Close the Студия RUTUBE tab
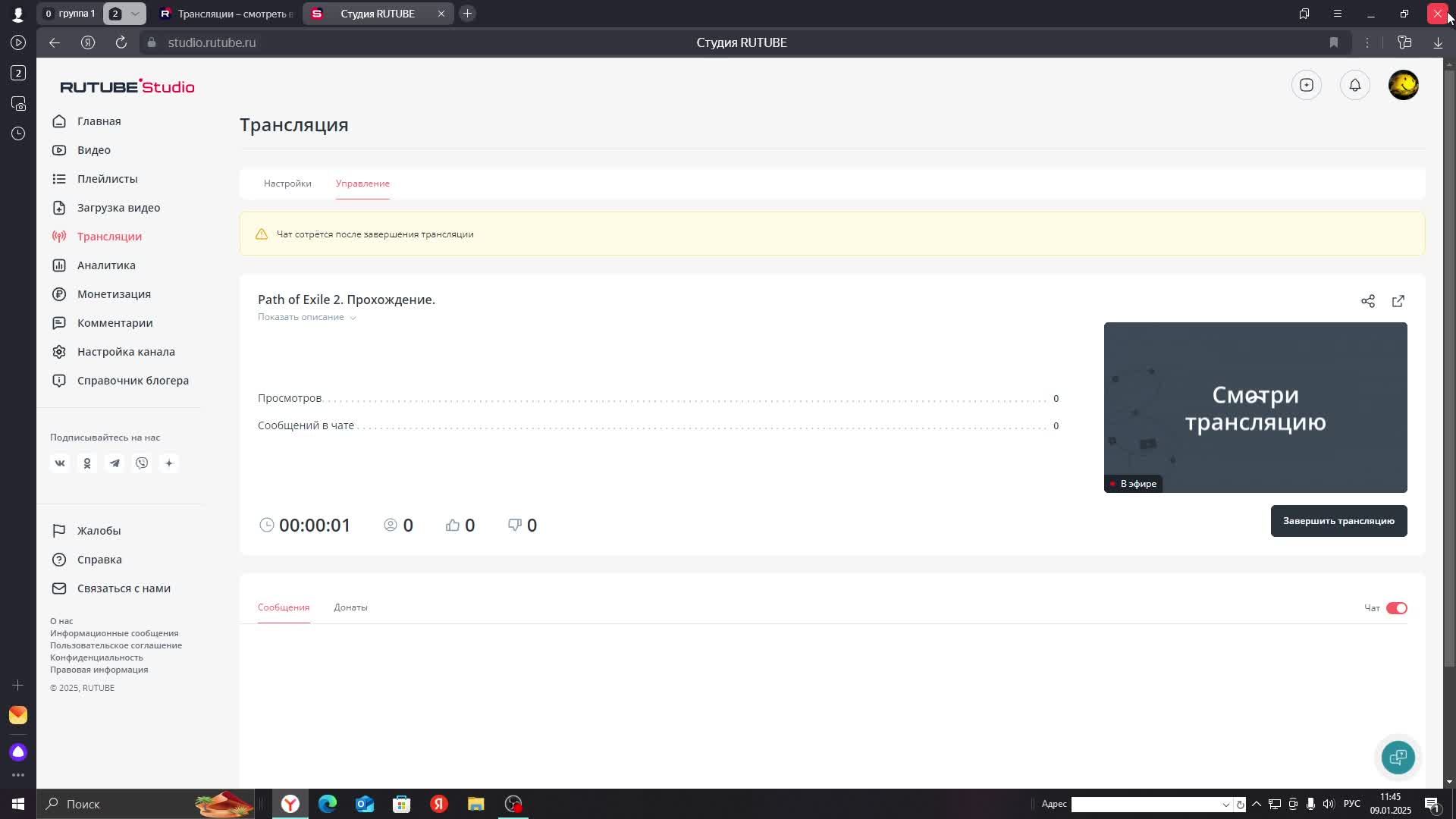Image resolution: width=1456 pixels, height=819 pixels. click(441, 14)
